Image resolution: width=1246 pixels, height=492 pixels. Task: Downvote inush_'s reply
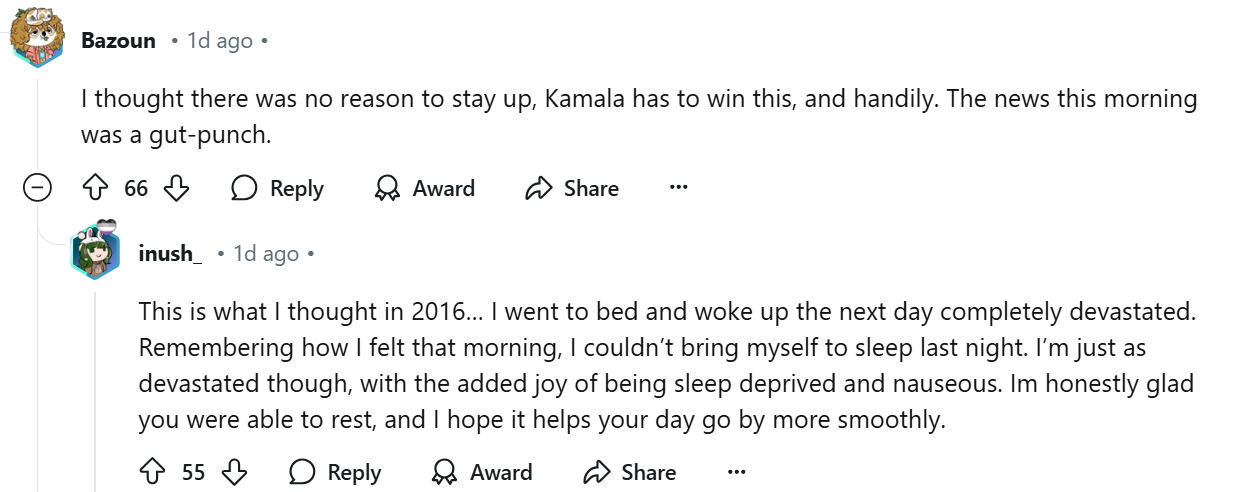tap(233, 472)
